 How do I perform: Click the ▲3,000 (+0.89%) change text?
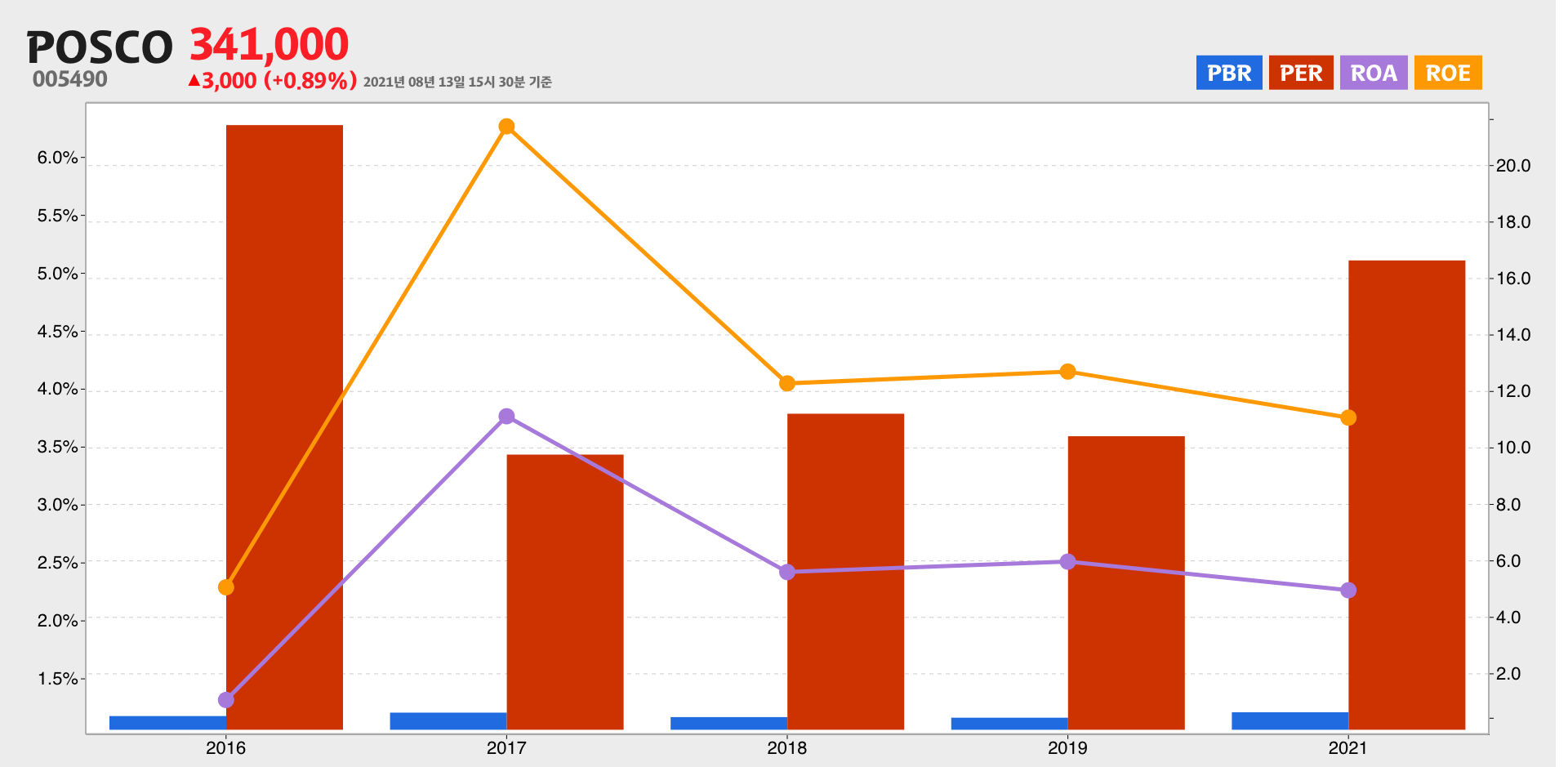coord(273,81)
